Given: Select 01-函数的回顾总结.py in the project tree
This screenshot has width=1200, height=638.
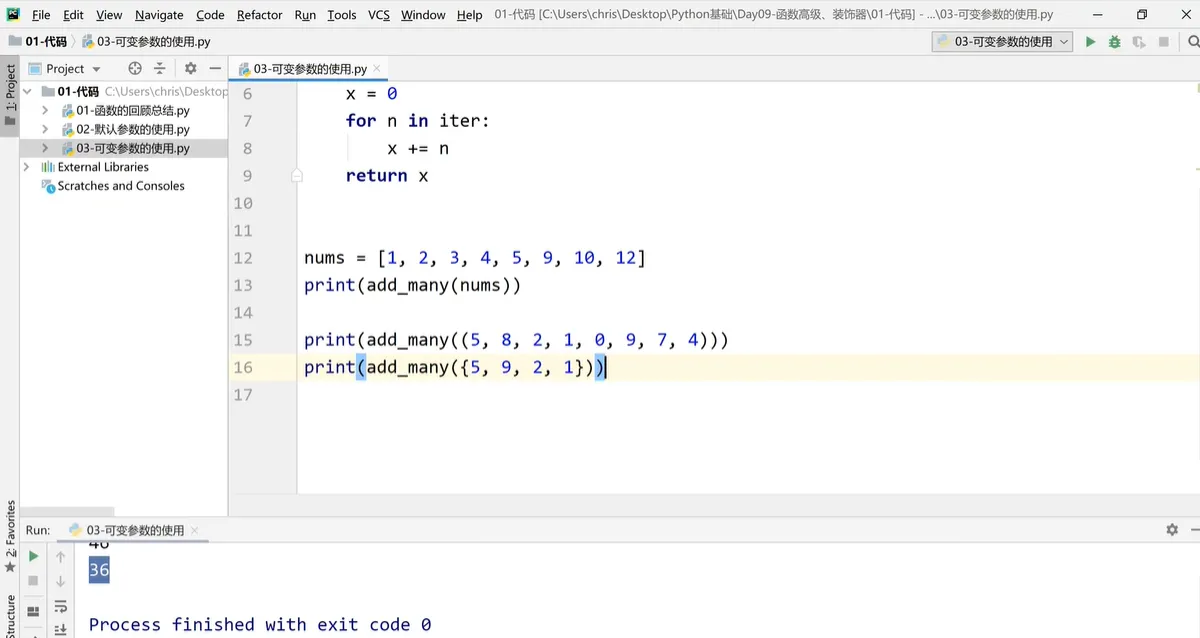Looking at the screenshot, I should pyautogui.click(x=124, y=111).
